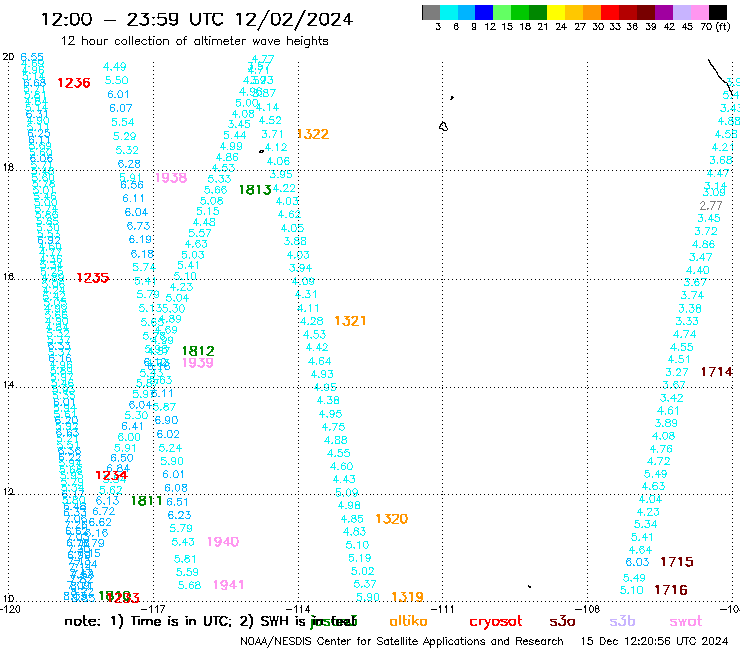The width and height of the screenshot is (740, 650).
Task: Click the altika pass label 1322
Action: tap(313, 134)
